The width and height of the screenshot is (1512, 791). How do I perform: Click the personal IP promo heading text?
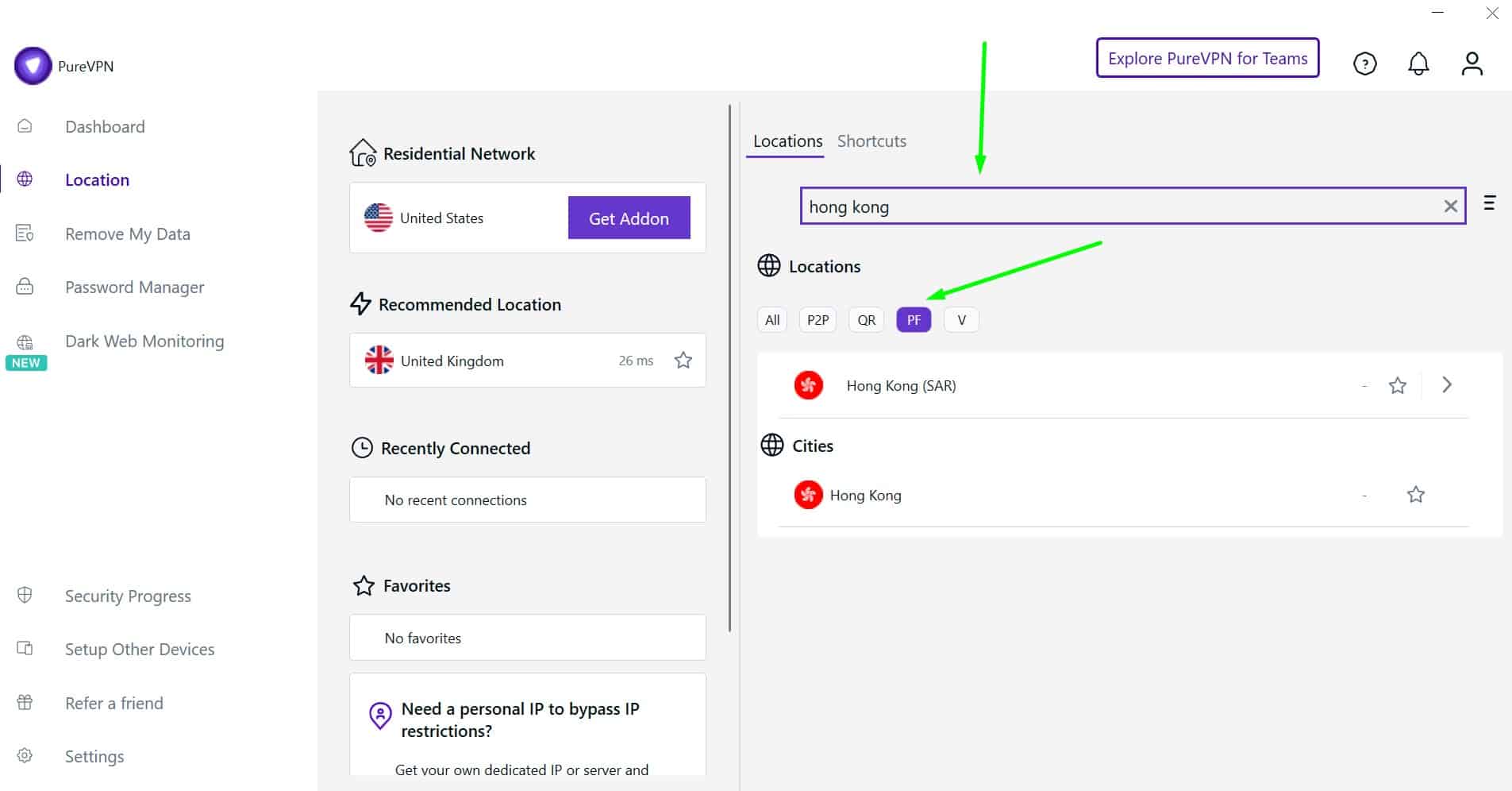pyautogui.click(x=520, y=720)
